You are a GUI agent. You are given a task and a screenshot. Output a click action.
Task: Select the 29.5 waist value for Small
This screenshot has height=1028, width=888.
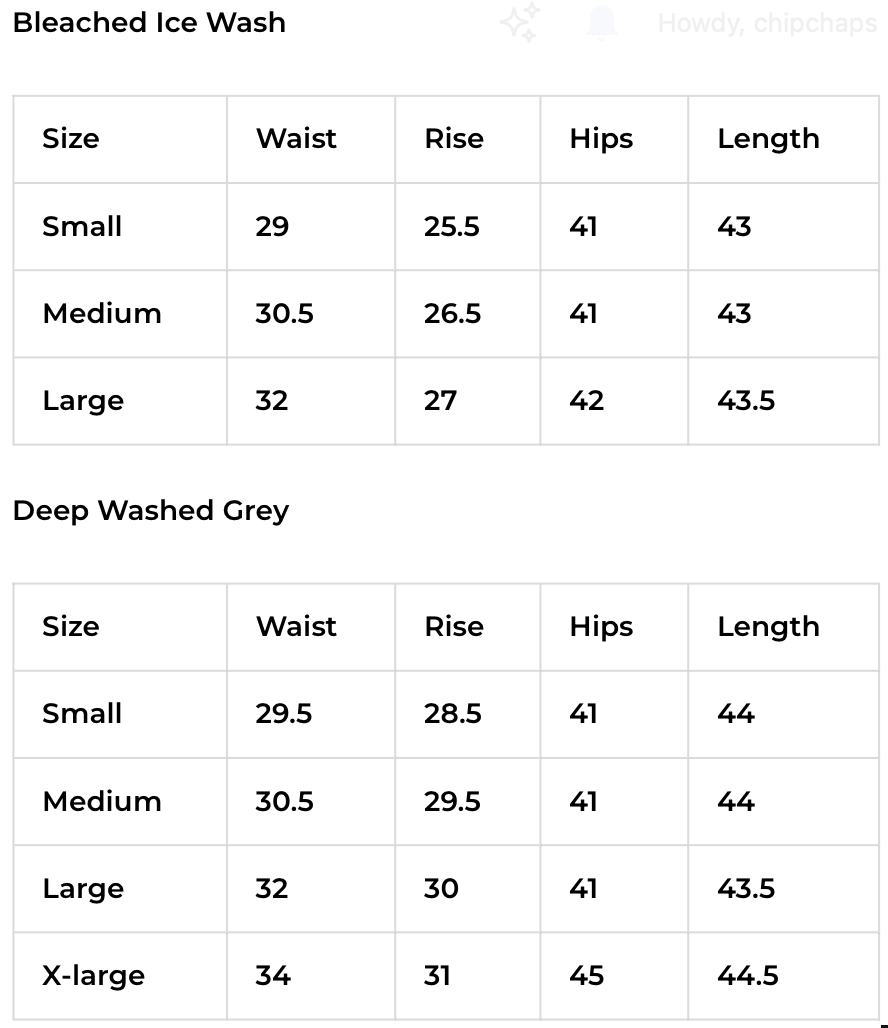pos(284,714)
